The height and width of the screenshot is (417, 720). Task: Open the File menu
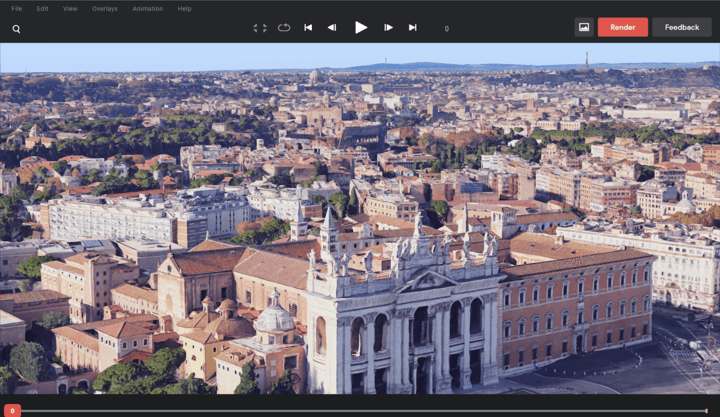[x=17, y=9]
